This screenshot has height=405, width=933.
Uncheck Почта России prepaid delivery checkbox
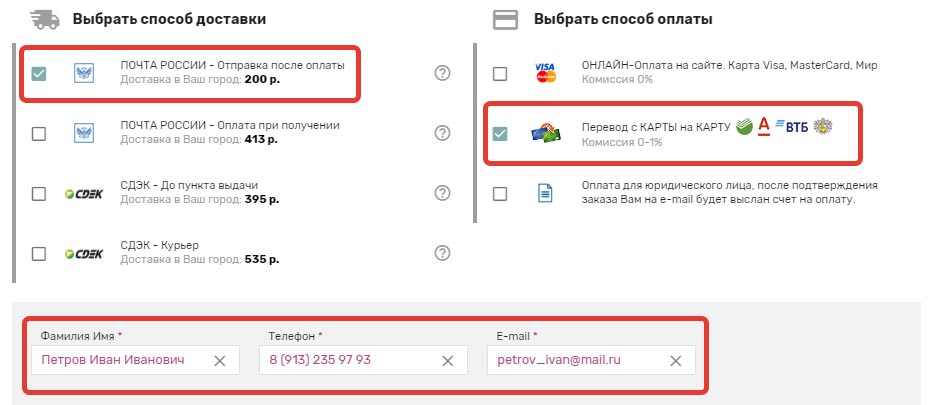39,74
